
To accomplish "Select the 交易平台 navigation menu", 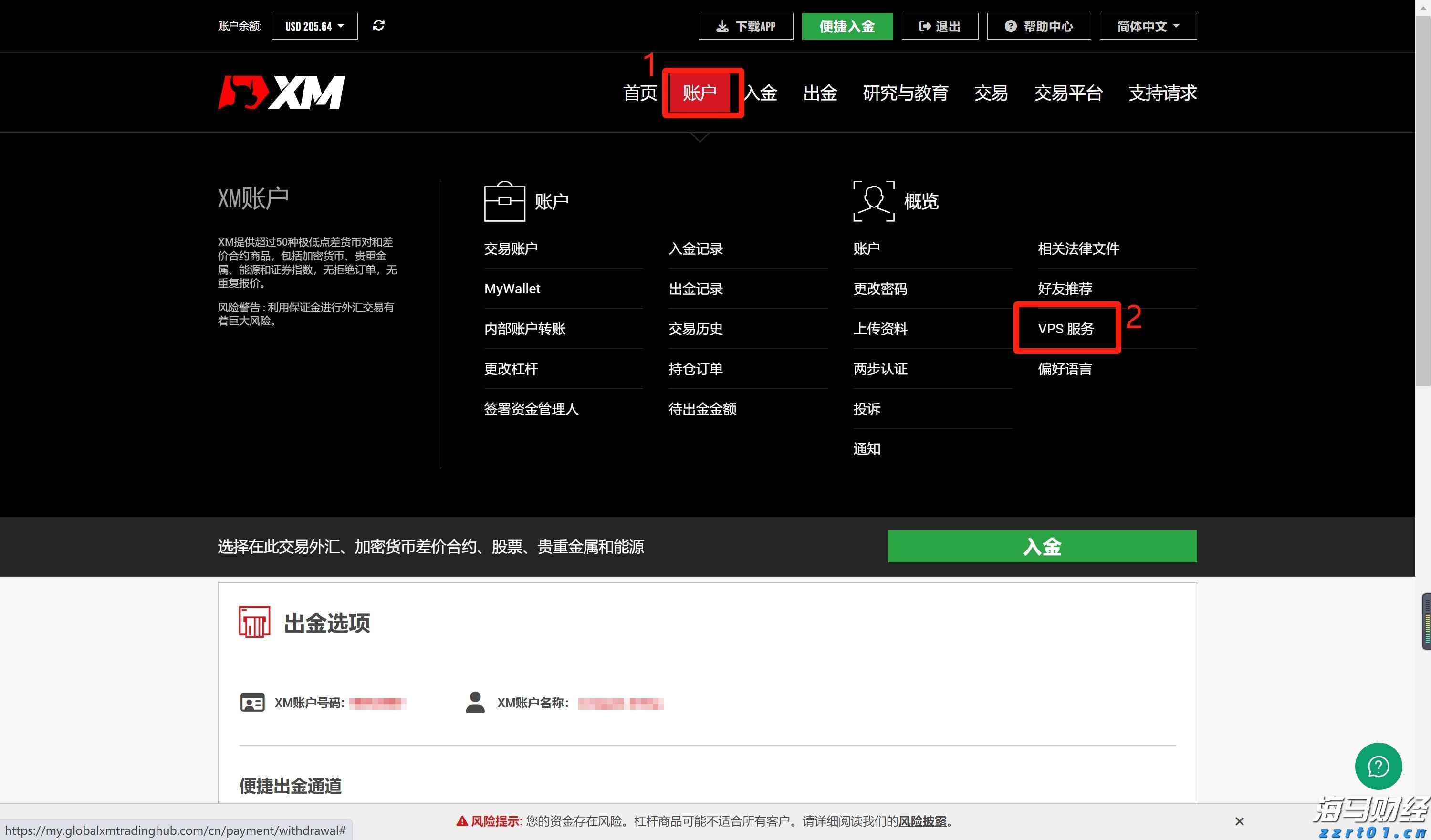I will 1068,93.
